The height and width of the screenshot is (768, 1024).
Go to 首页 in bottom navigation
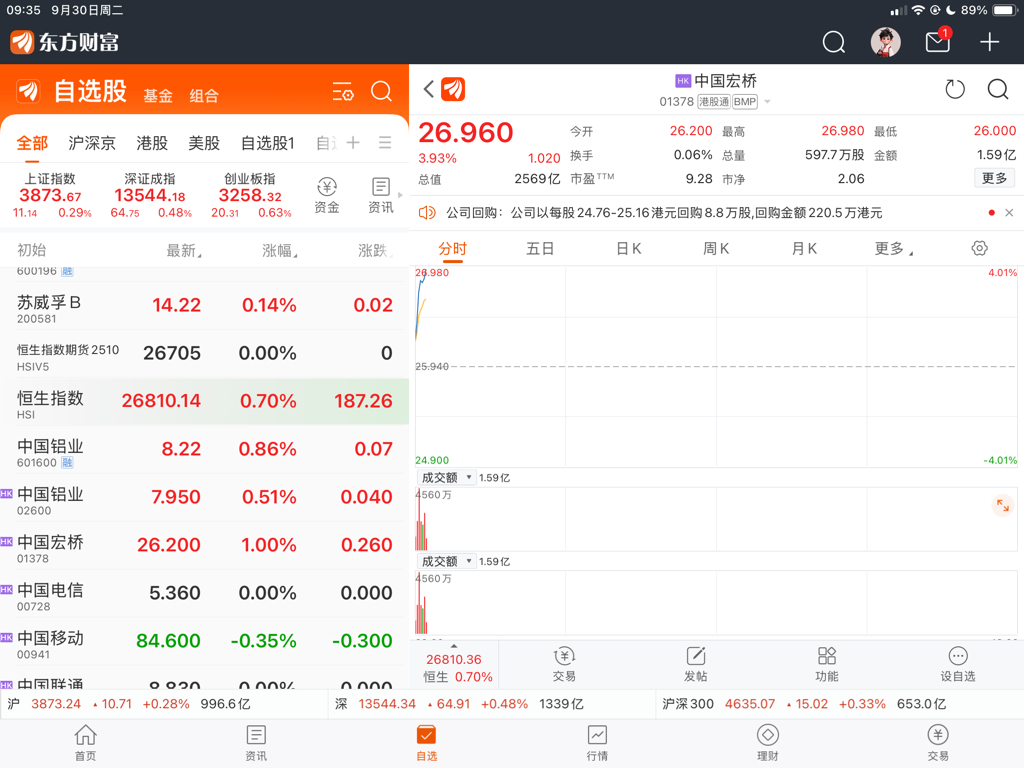86,743
